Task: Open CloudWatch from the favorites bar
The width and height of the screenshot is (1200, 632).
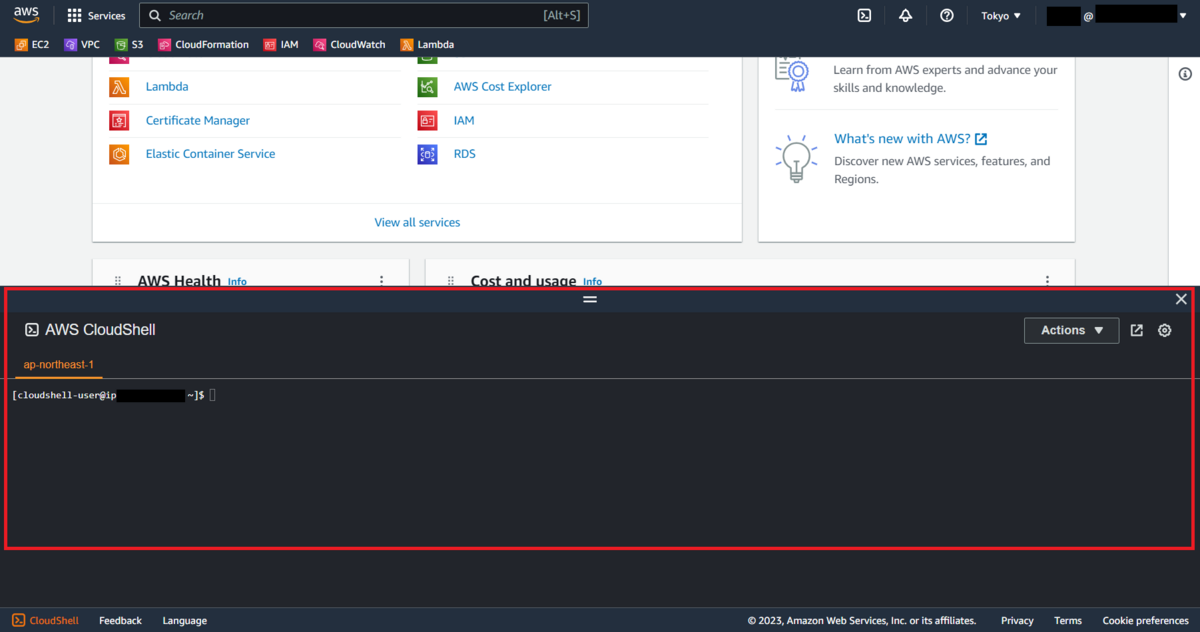Action: click(349, 44)
